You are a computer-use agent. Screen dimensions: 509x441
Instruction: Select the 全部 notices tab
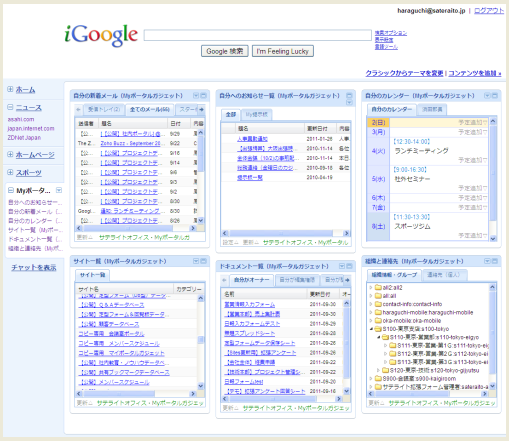tap(231, 114)
